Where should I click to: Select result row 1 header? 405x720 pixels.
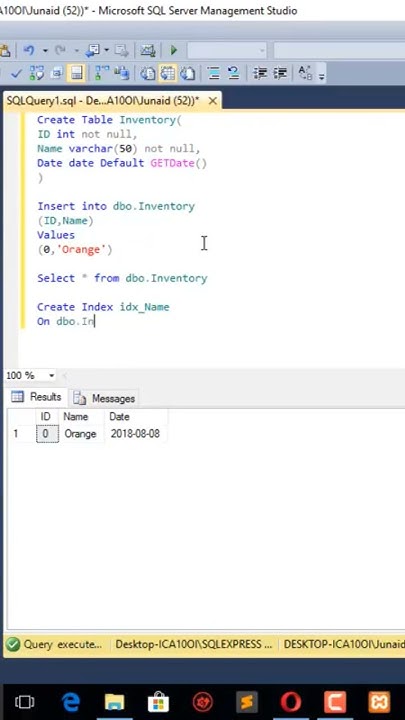pyautogui.click(x=21, y=434)
